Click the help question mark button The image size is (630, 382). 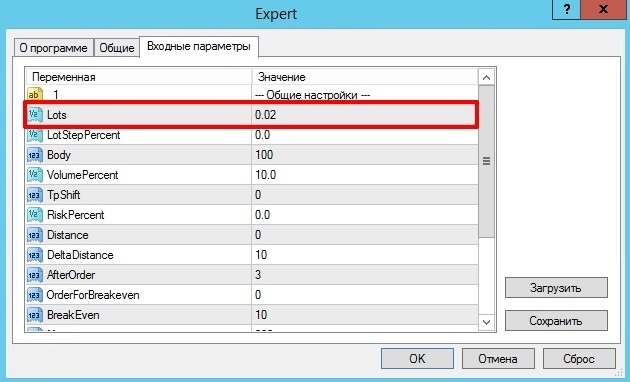[567, 9]
